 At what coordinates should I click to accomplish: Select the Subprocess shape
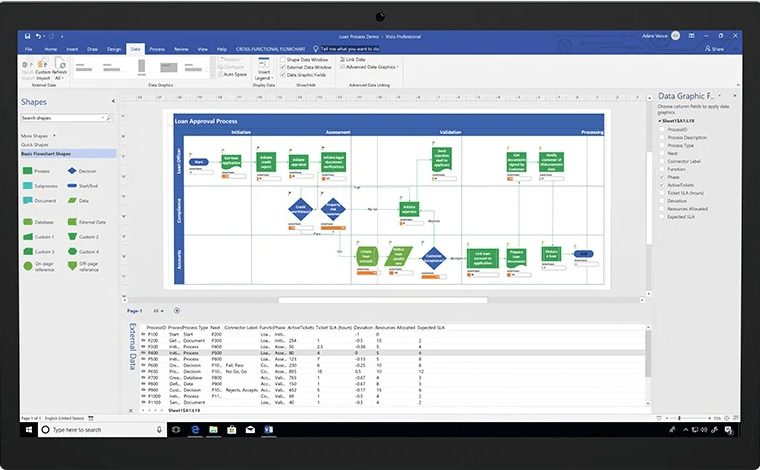pos(28,186)
